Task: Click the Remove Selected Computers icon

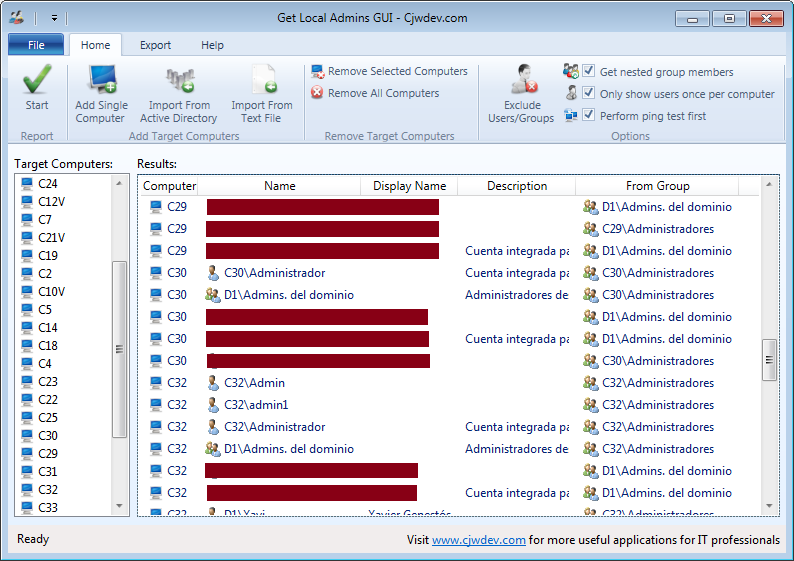Action: click(317, 71)
